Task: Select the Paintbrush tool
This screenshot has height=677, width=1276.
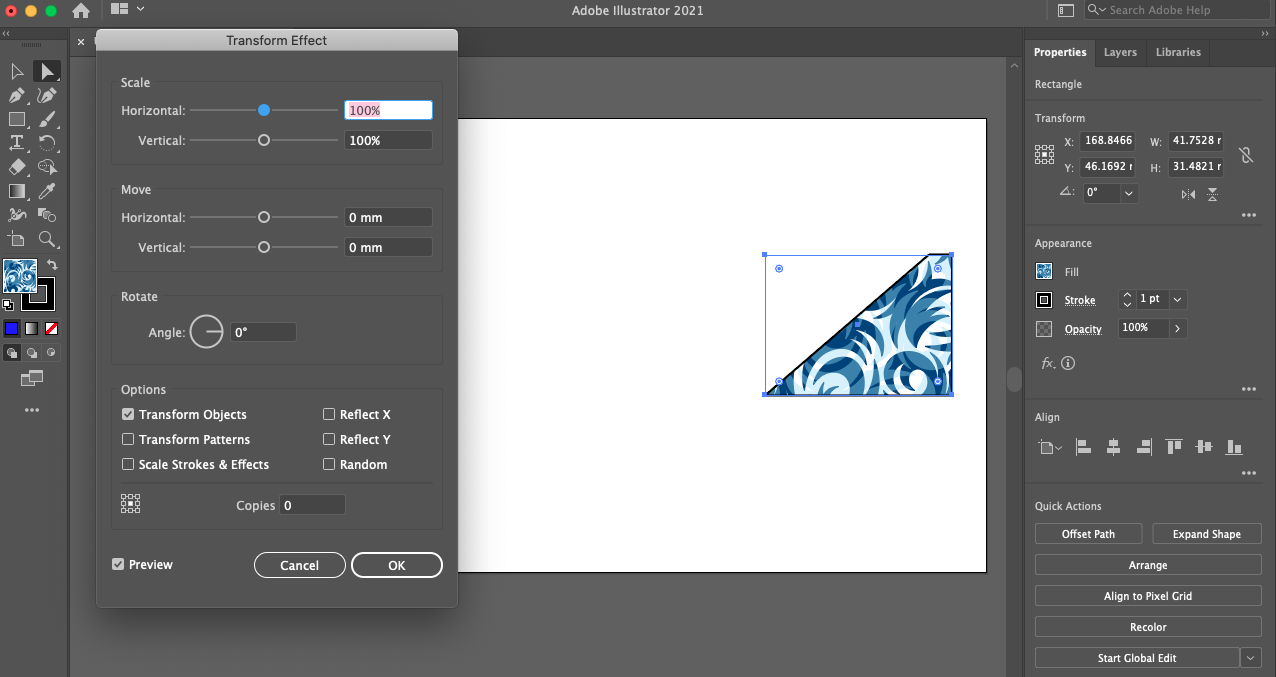Action: pos(47,119)
